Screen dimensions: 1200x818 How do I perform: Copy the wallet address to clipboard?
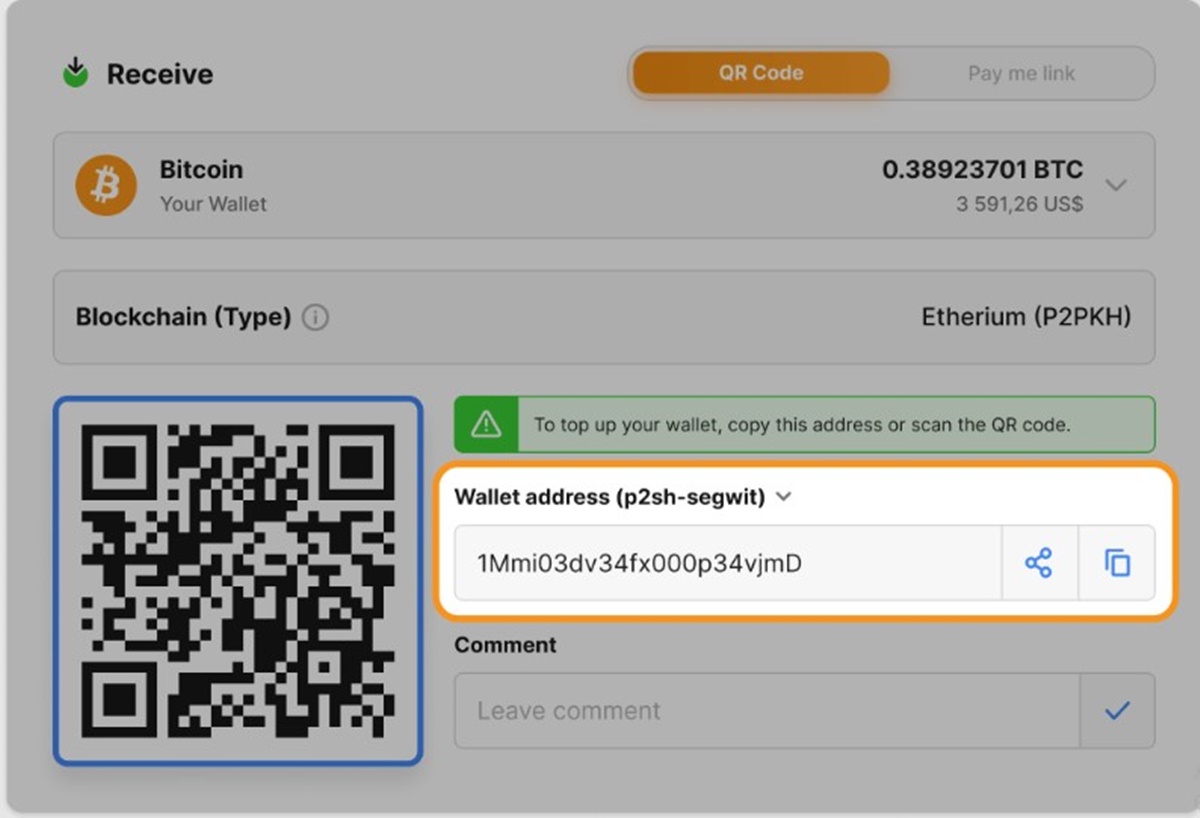pos(1117,563)
